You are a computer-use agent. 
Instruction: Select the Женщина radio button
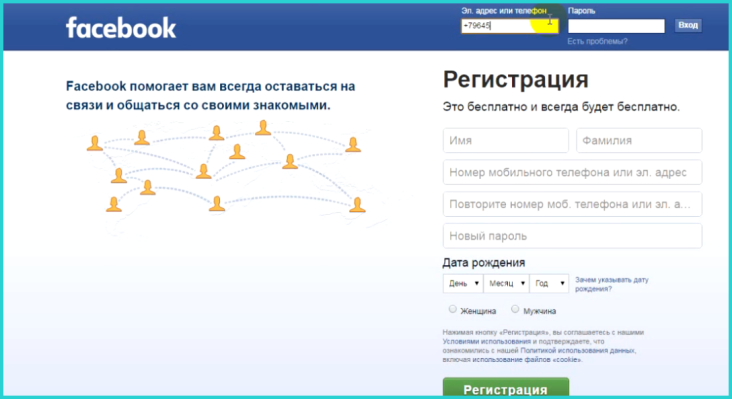click(452, 309)
